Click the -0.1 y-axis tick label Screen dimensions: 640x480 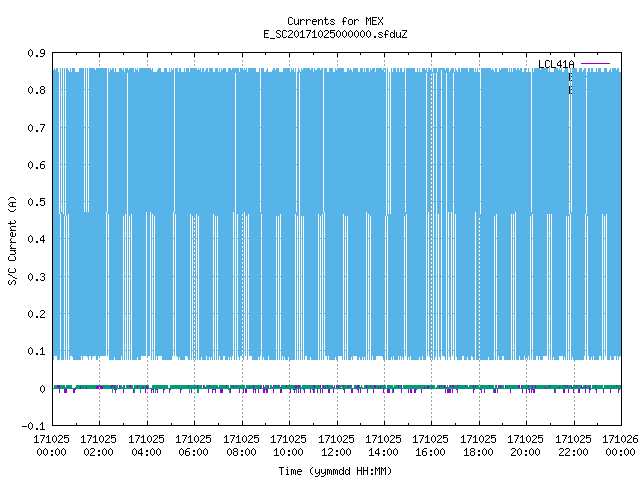pyautogui.click(x=33, y=426)
